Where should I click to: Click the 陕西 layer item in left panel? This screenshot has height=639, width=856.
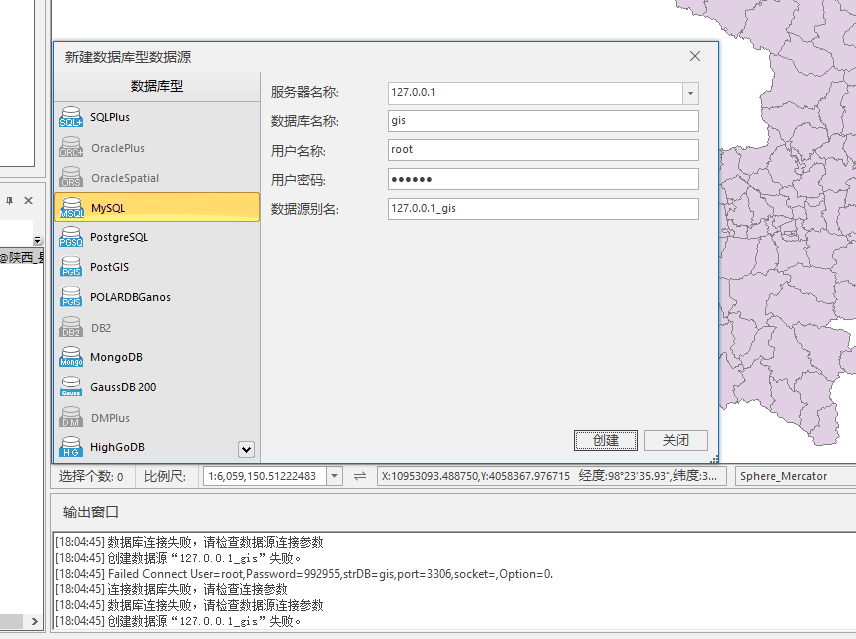point(22,258)
